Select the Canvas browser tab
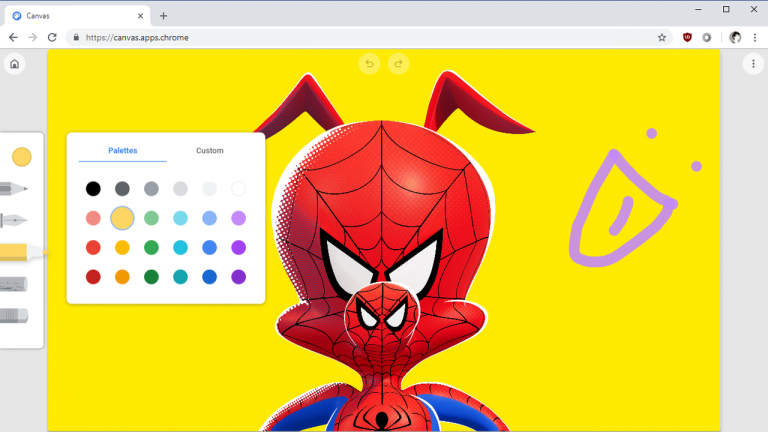 (x=77, y=16)
